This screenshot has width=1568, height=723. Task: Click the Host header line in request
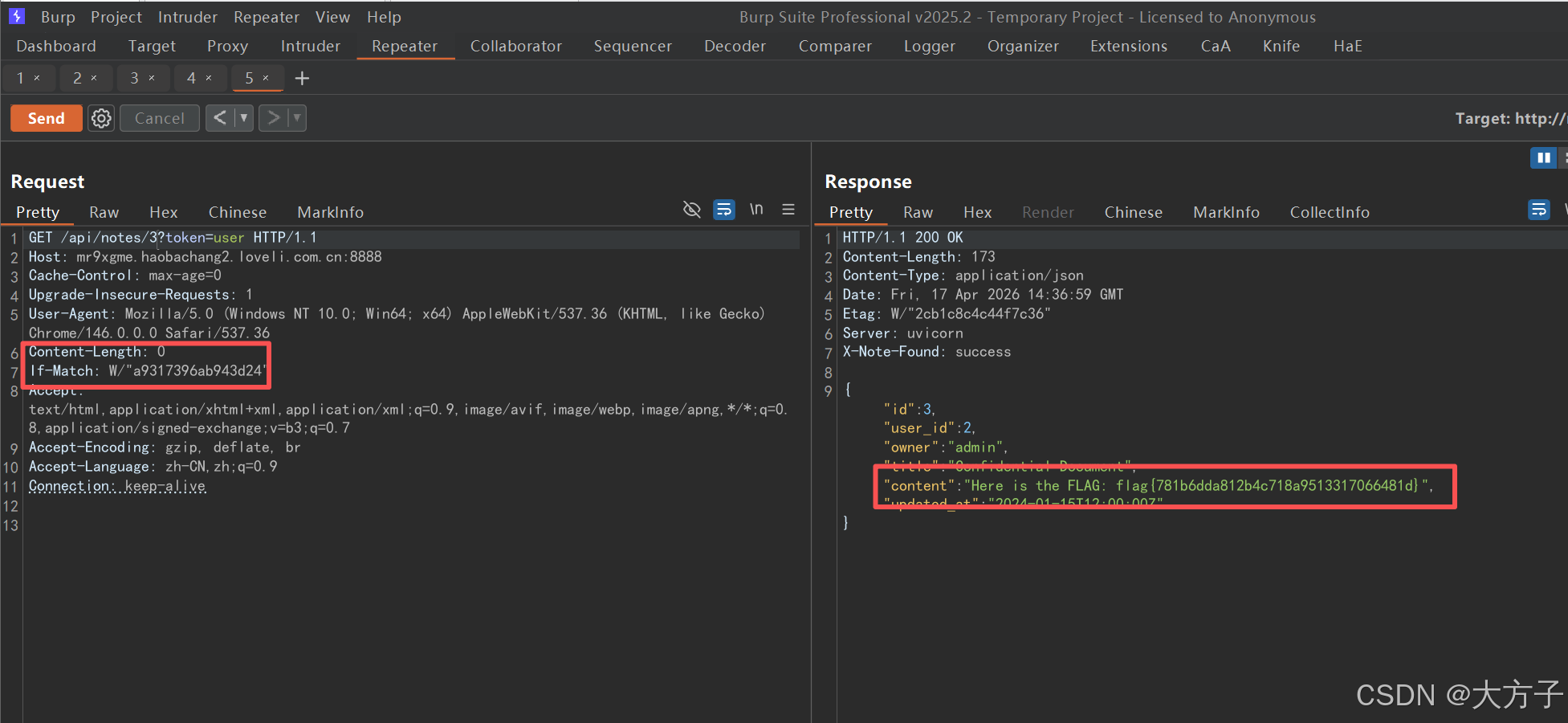[206, 257]
